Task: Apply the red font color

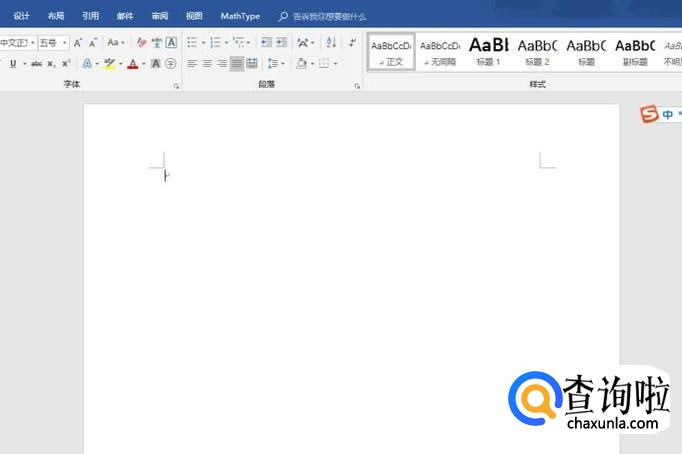Action: [x=133, y=64]
